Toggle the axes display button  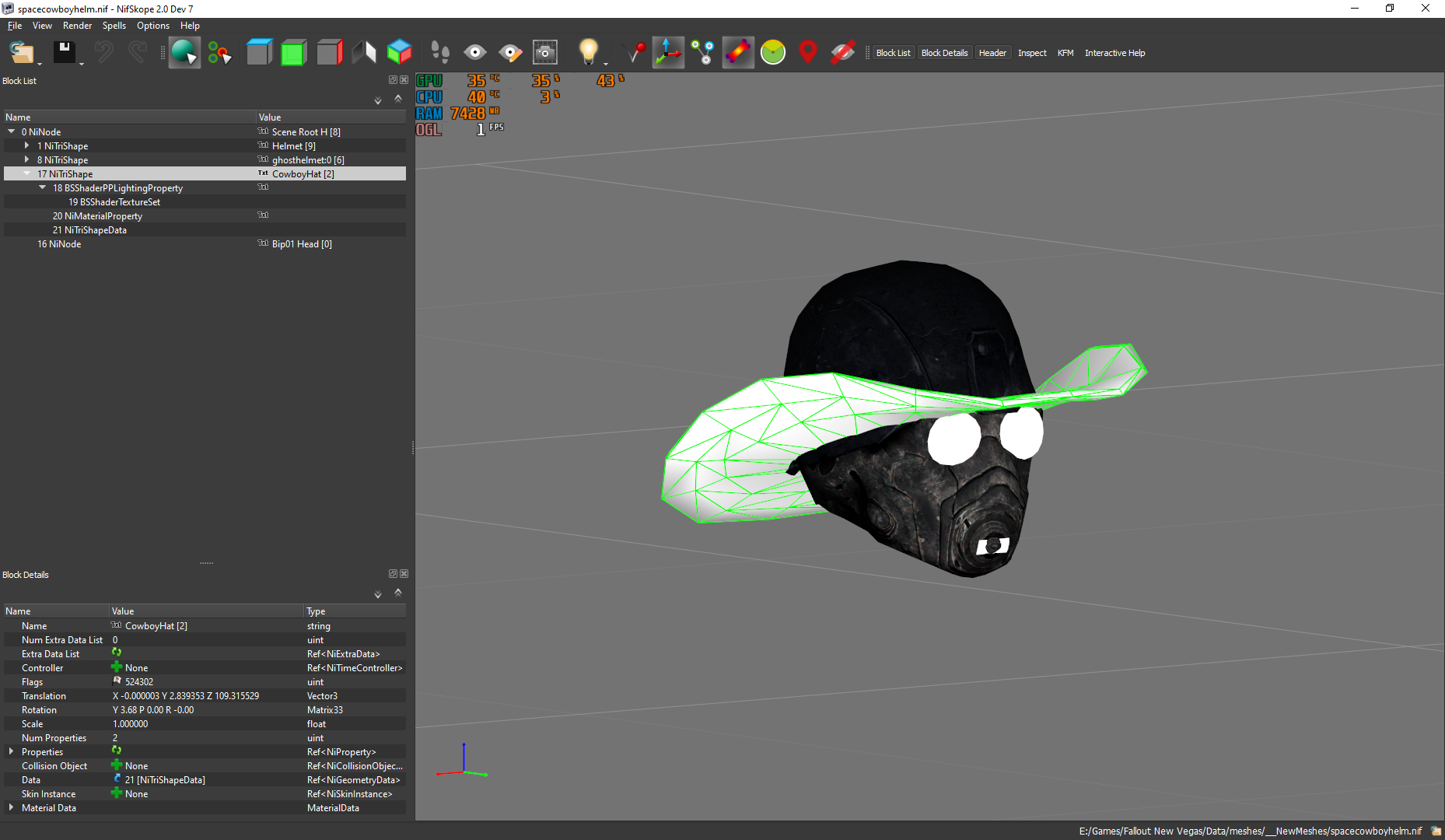(668, 53)
